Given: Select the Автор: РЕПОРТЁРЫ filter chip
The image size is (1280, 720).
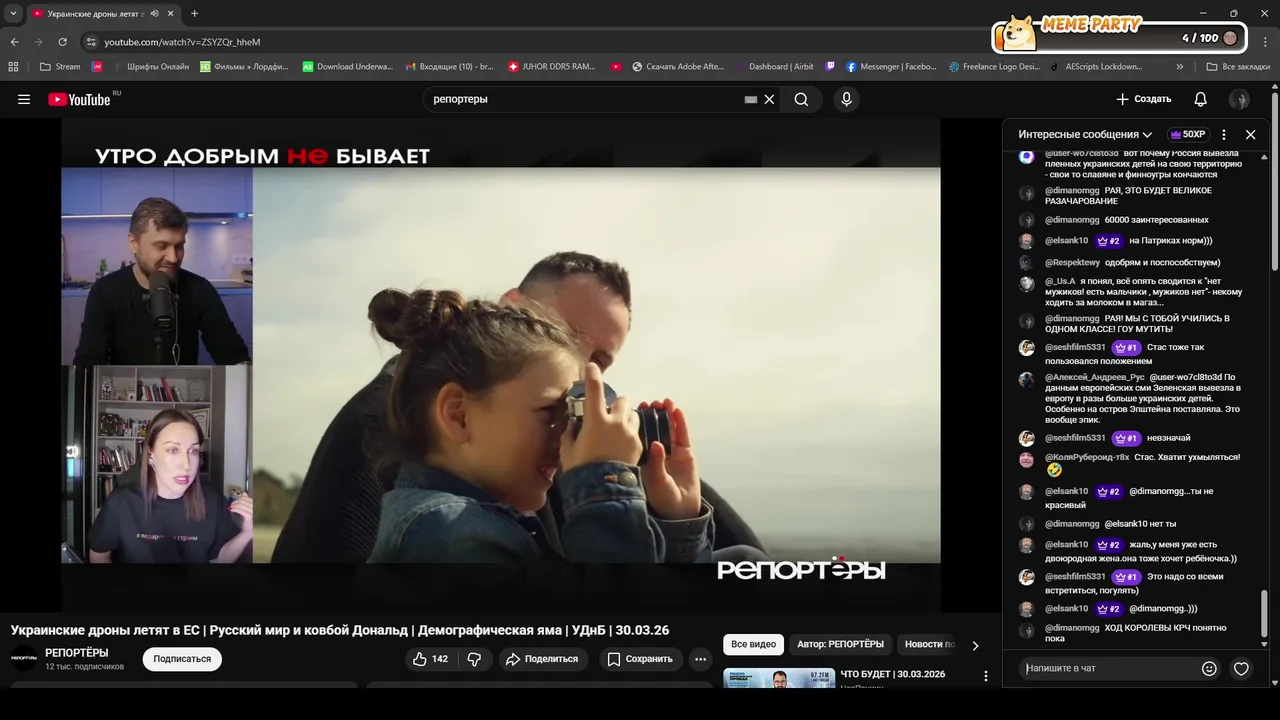Looking at the screenshot, I should pyautogui.click(x=840, y=644).
